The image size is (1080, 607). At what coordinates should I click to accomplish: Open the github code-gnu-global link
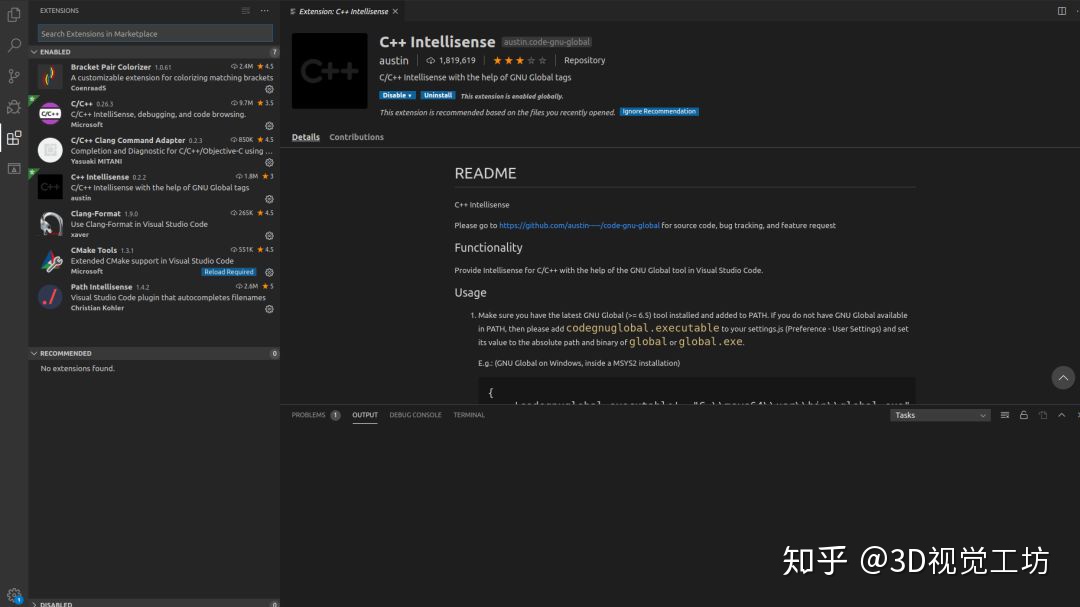click(579, 225)
